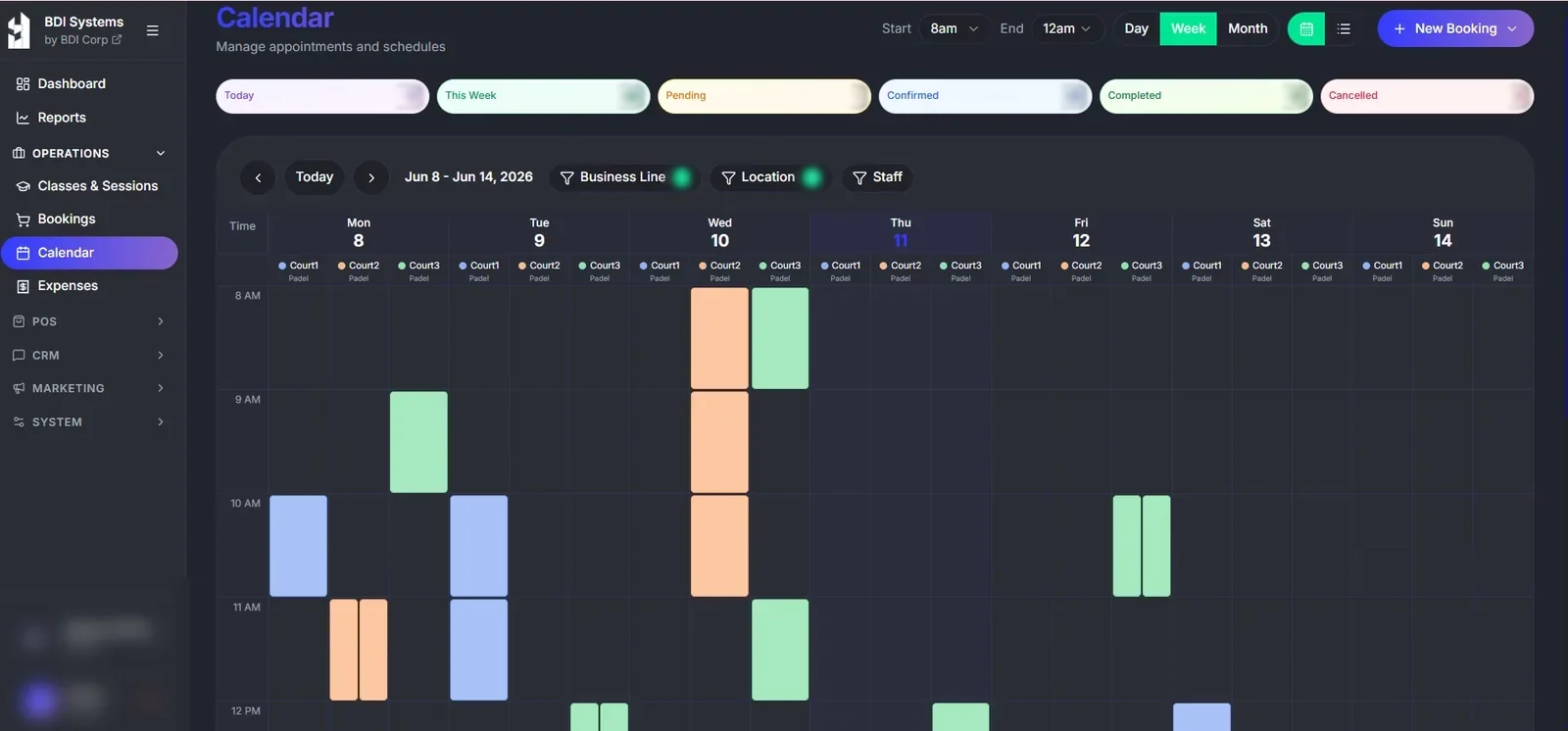Select Sunday 14 column header

(1443, 233)
